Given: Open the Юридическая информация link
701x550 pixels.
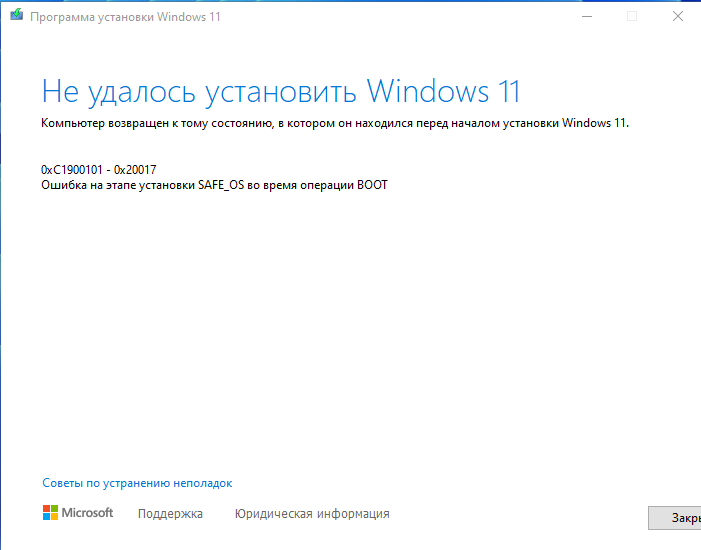Looking at the screenshot, I should pos(312,514).
